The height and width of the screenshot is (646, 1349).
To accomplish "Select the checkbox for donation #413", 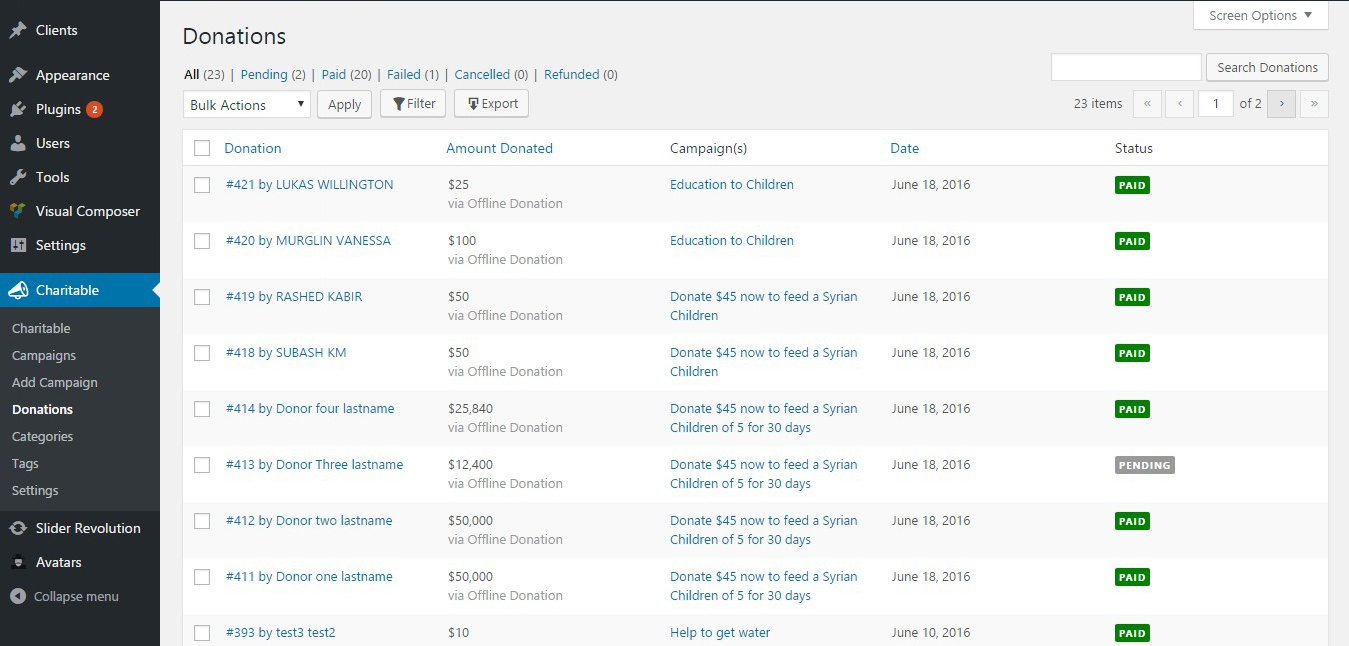I will tap(202, 465).
